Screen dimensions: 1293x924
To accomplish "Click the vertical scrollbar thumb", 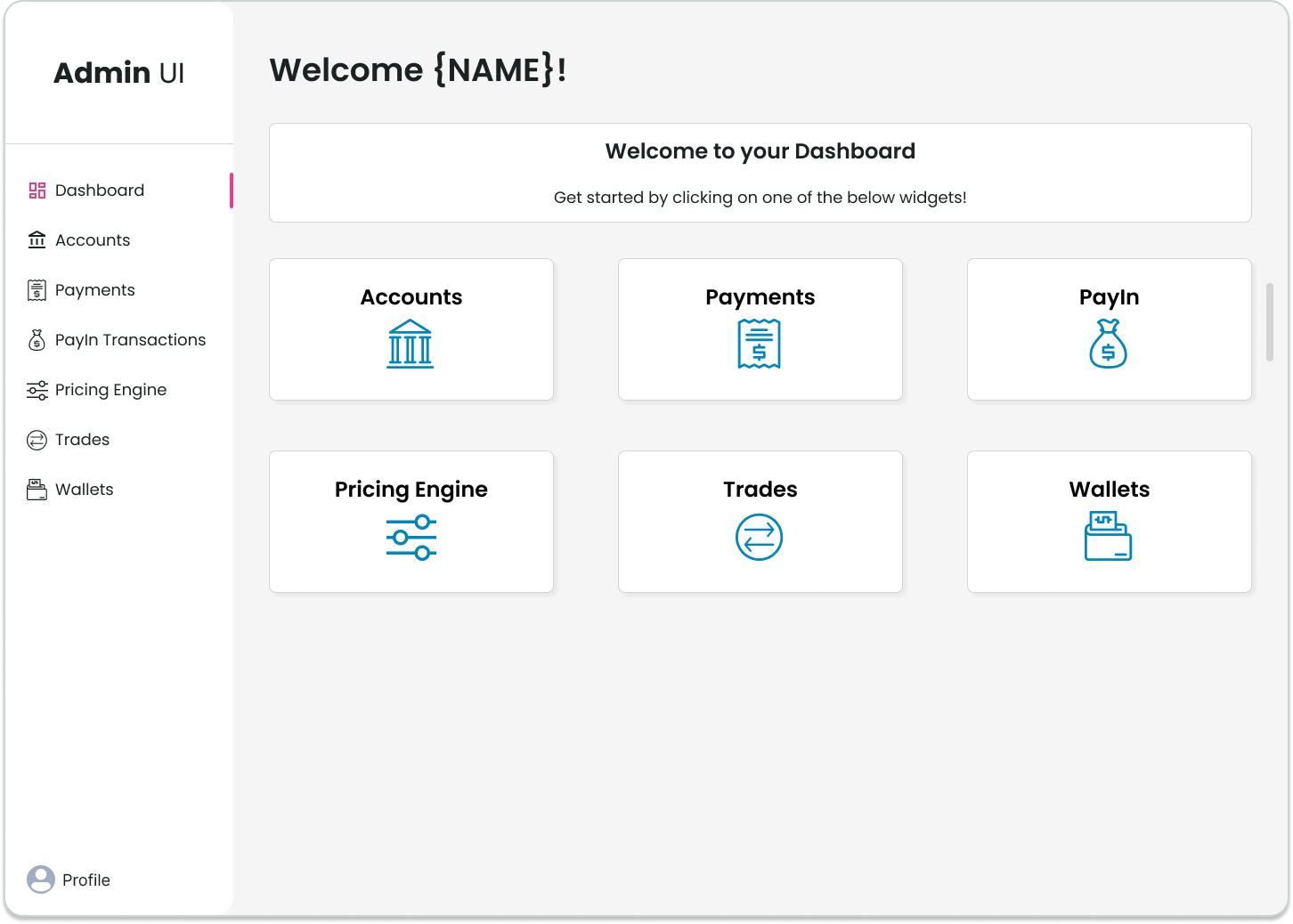I will pyautogui.click(x=1270, y=322).
